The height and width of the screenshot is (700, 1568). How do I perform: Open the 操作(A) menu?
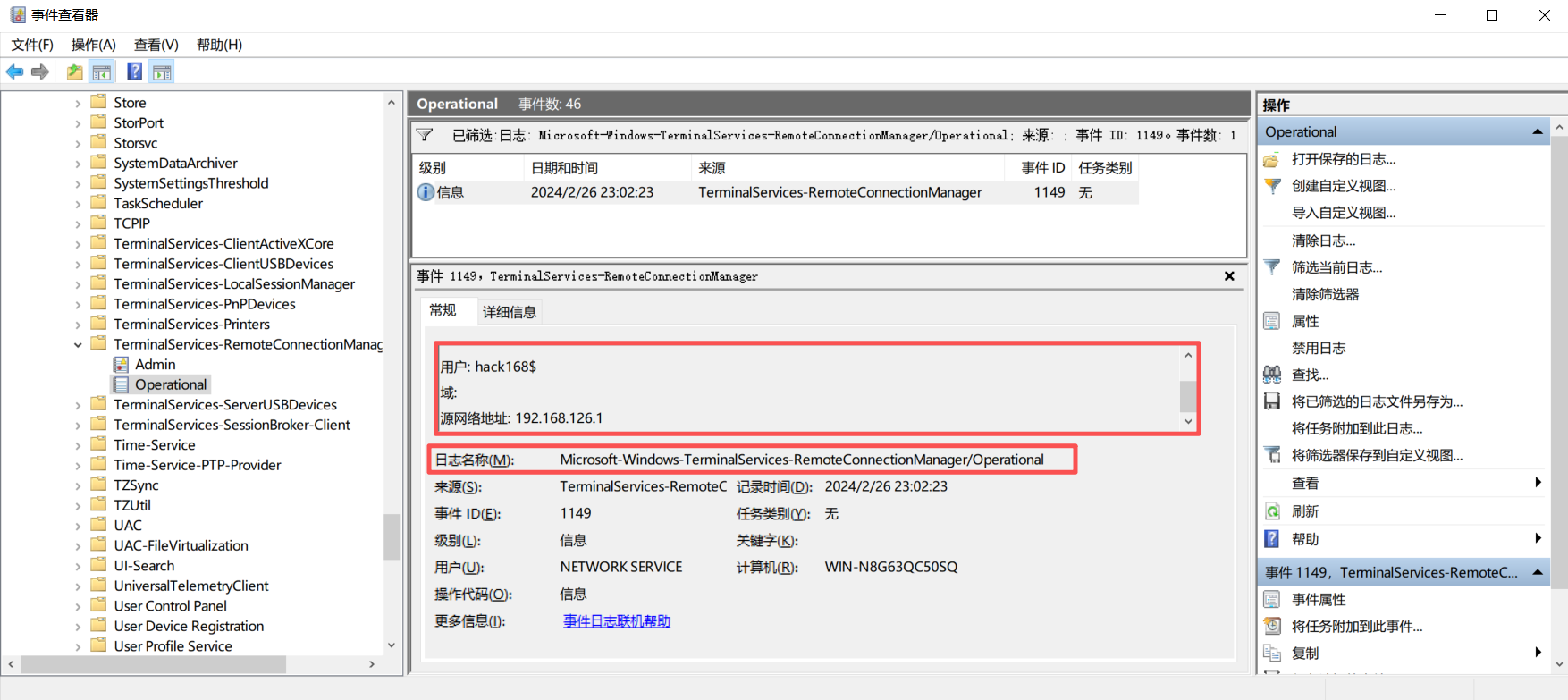pyautogui.click(x=94, y=45)
